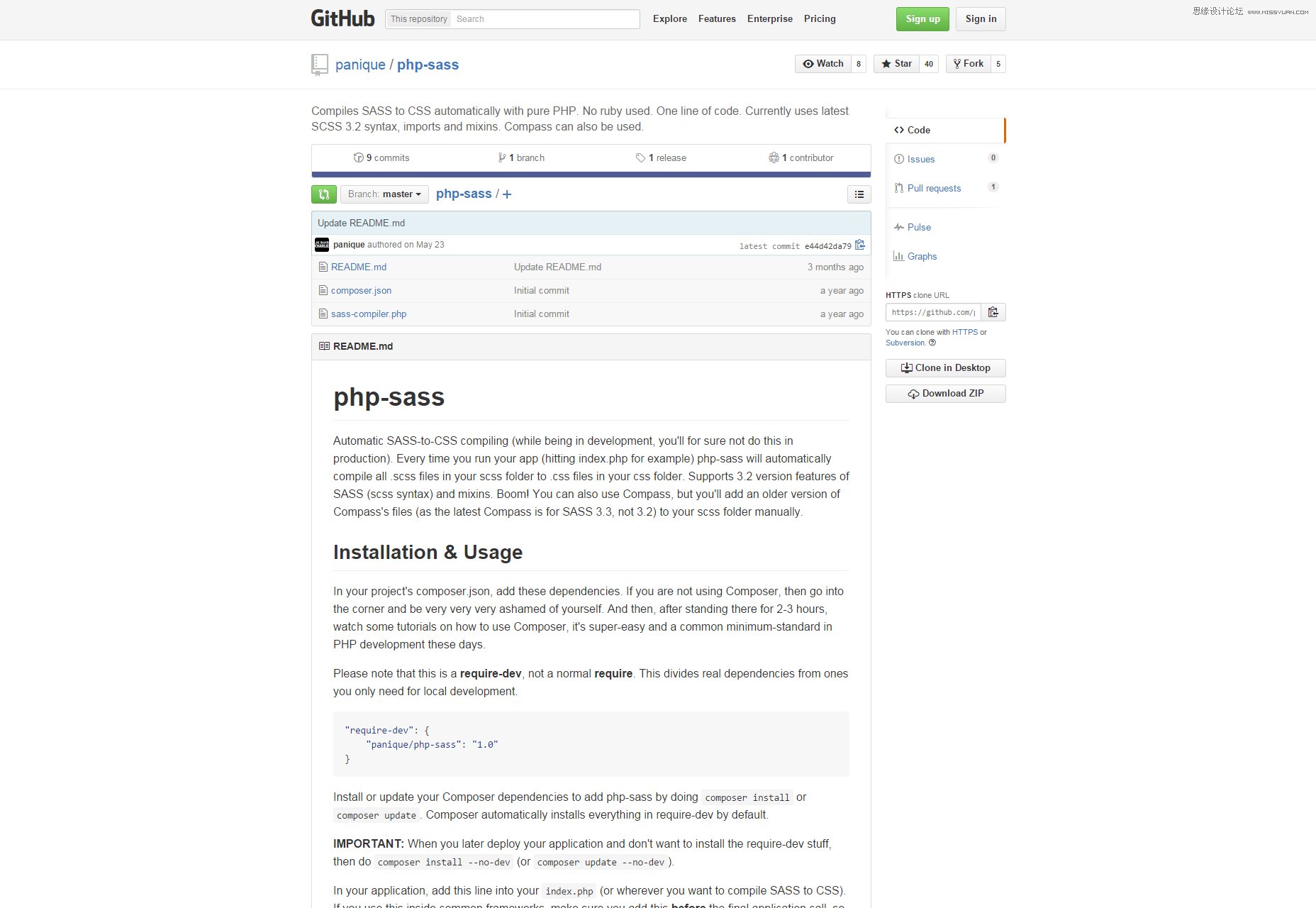Click the Issues circle icon in sidebar
This screenshot has width=1316, height=908.
899,159
